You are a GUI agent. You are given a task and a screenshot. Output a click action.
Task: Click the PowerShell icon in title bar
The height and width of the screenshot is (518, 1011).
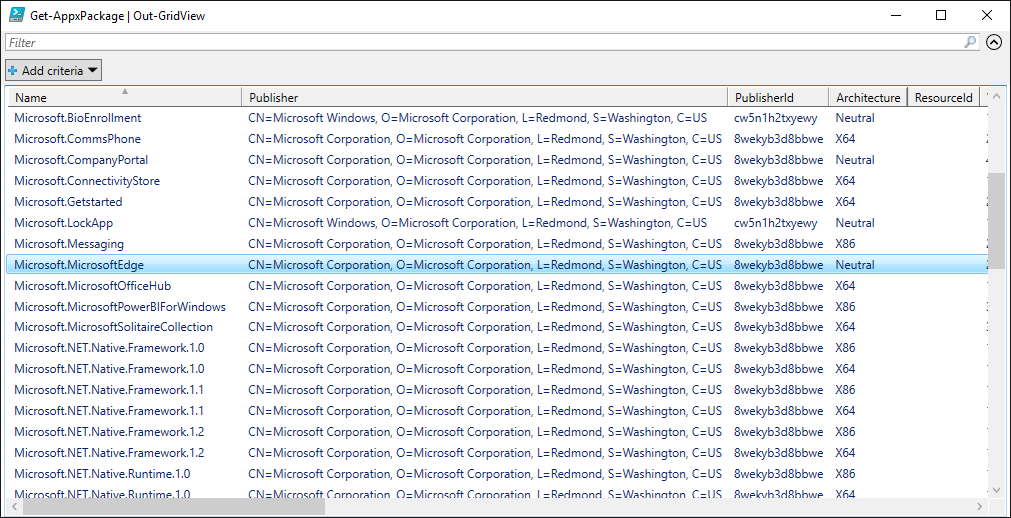click(16, 15)
